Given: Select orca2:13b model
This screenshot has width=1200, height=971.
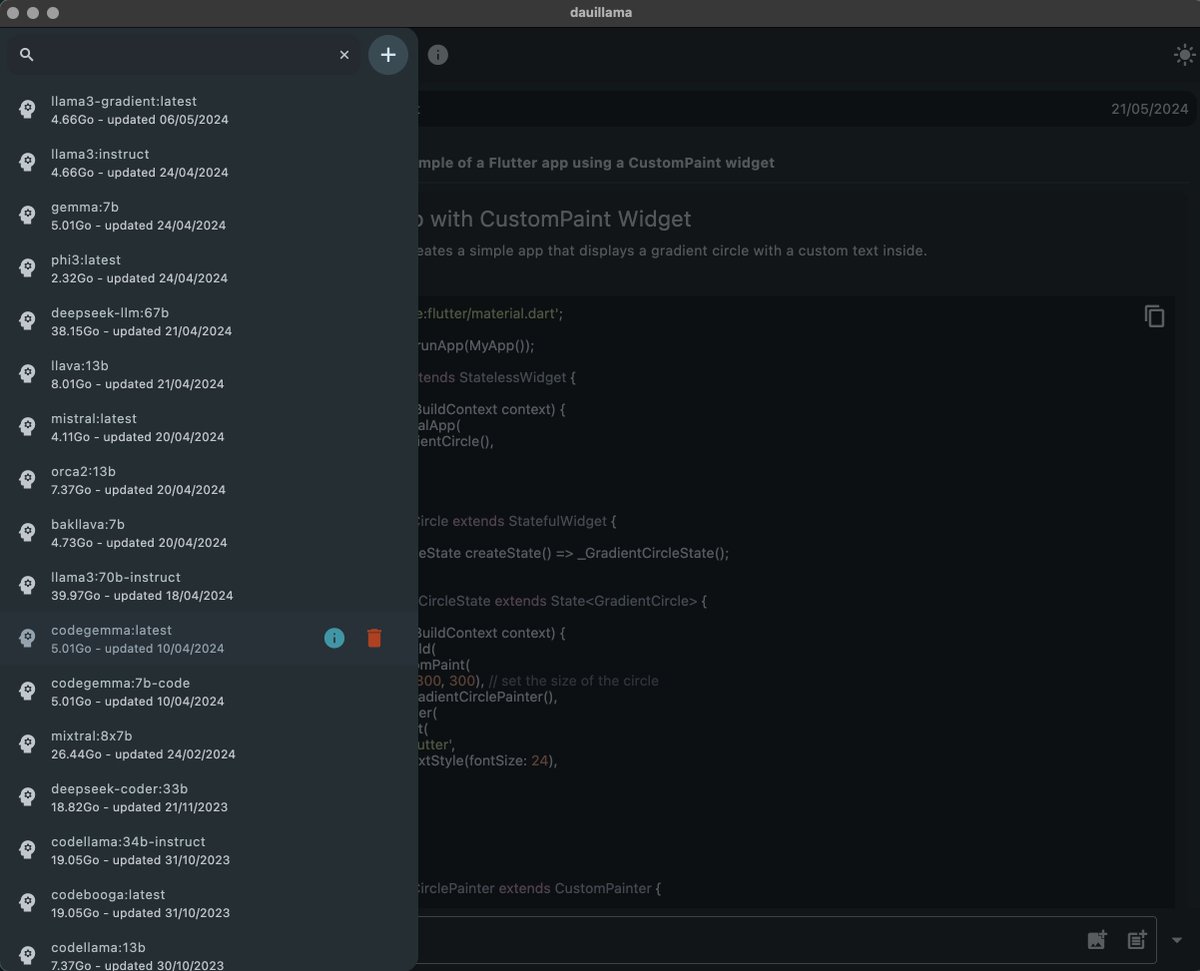Looking at the screenshot, I should point(209,480).
